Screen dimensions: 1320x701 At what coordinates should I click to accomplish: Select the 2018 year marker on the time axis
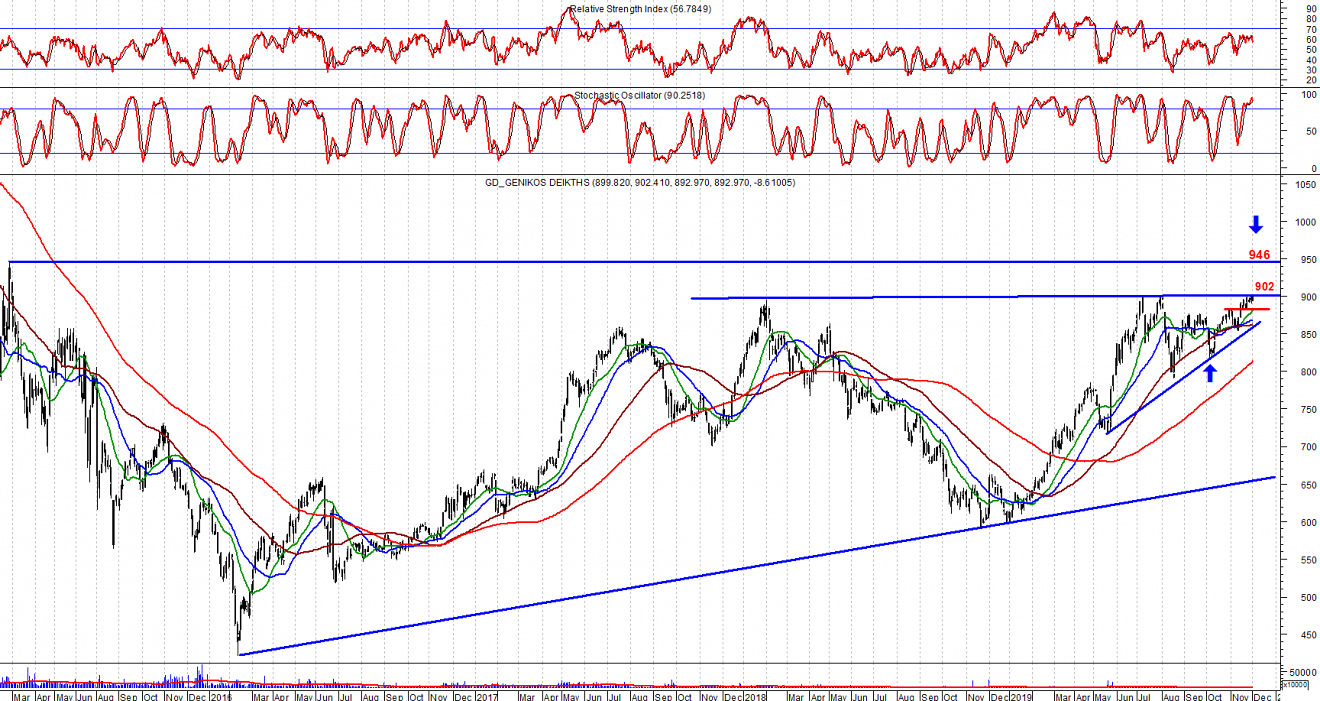pos(756,696)
